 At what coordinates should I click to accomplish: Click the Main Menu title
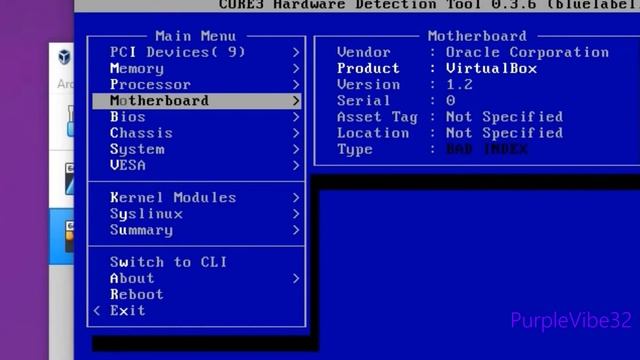196,36
